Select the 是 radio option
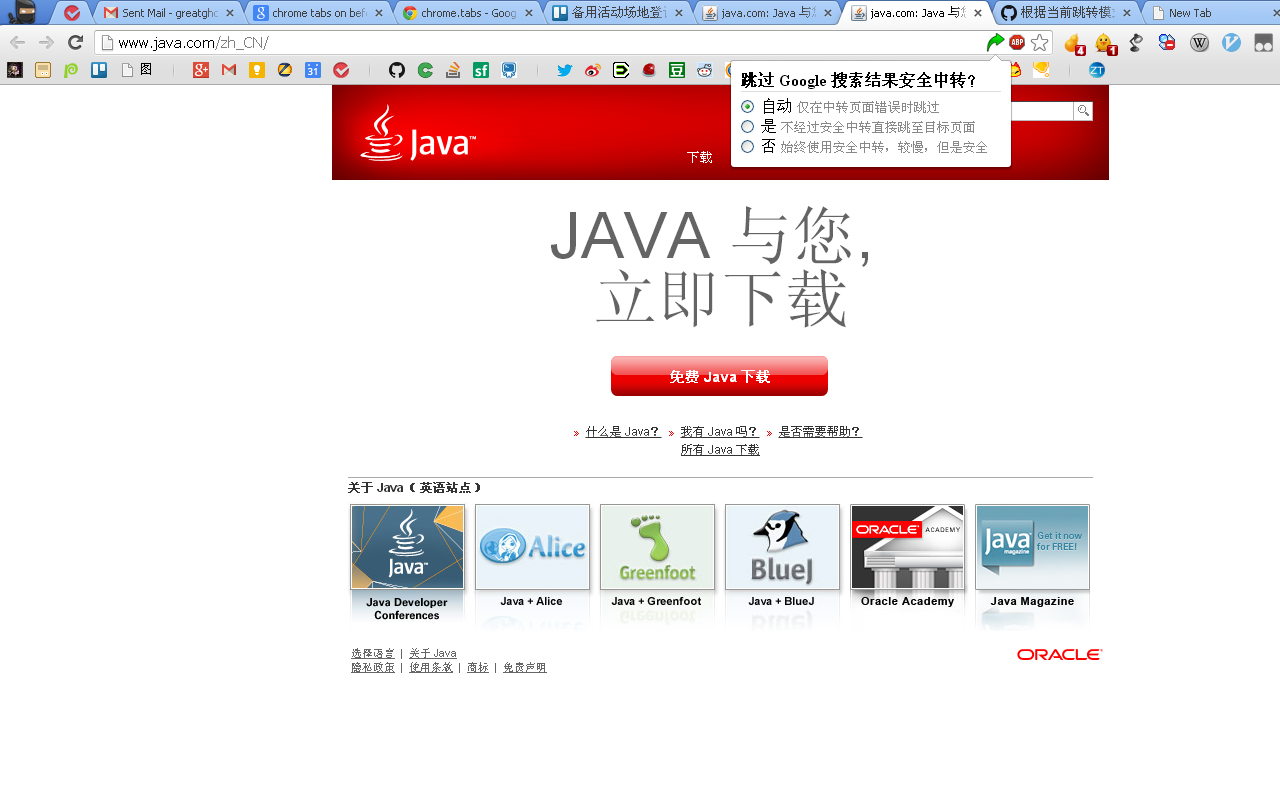 [x=747, y=126]
